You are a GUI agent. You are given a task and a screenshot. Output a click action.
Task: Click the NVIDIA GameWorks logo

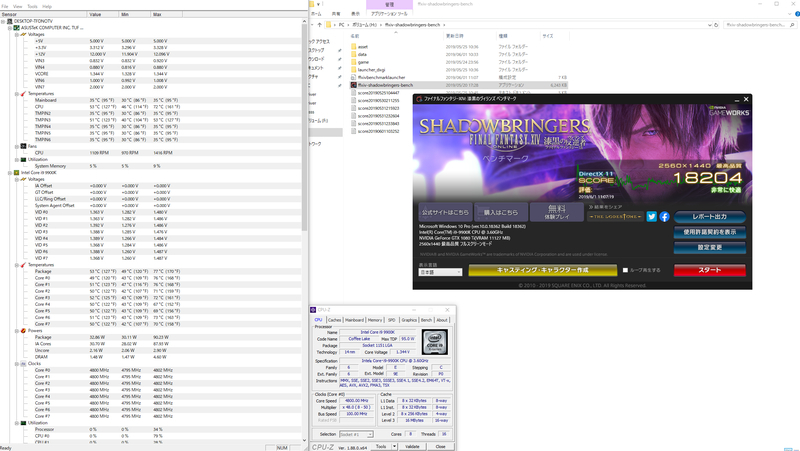[x=729, y=111]
